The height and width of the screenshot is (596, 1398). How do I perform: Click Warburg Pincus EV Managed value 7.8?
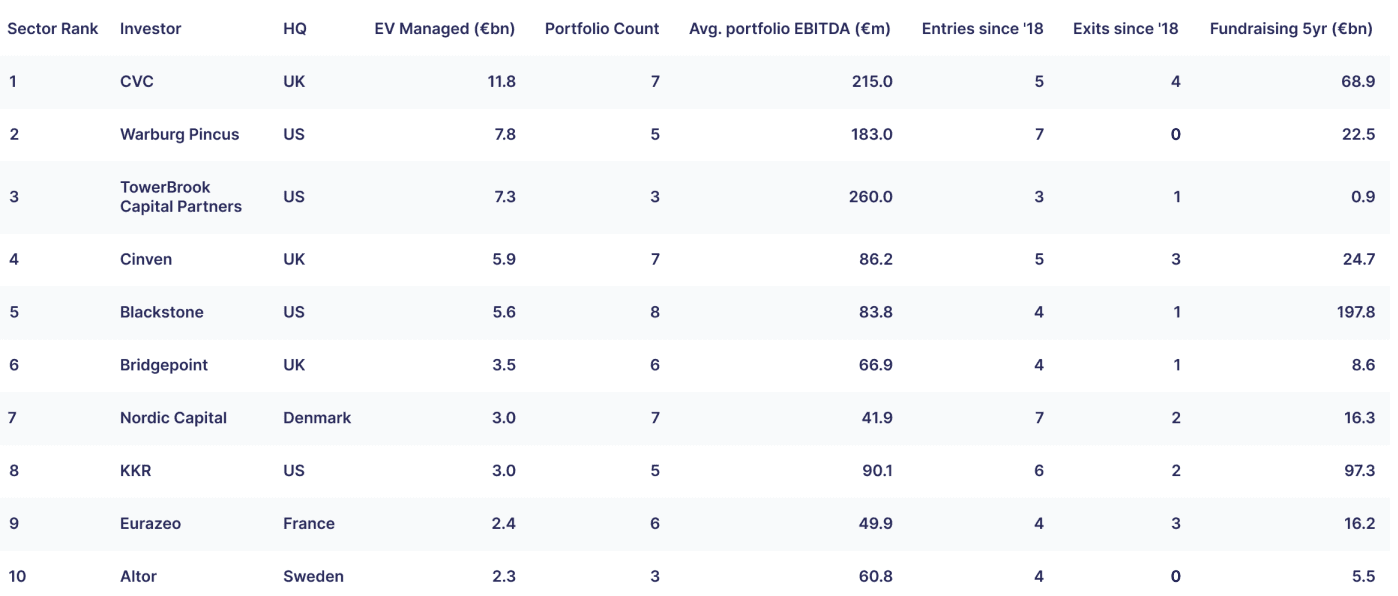coord(505,135)
